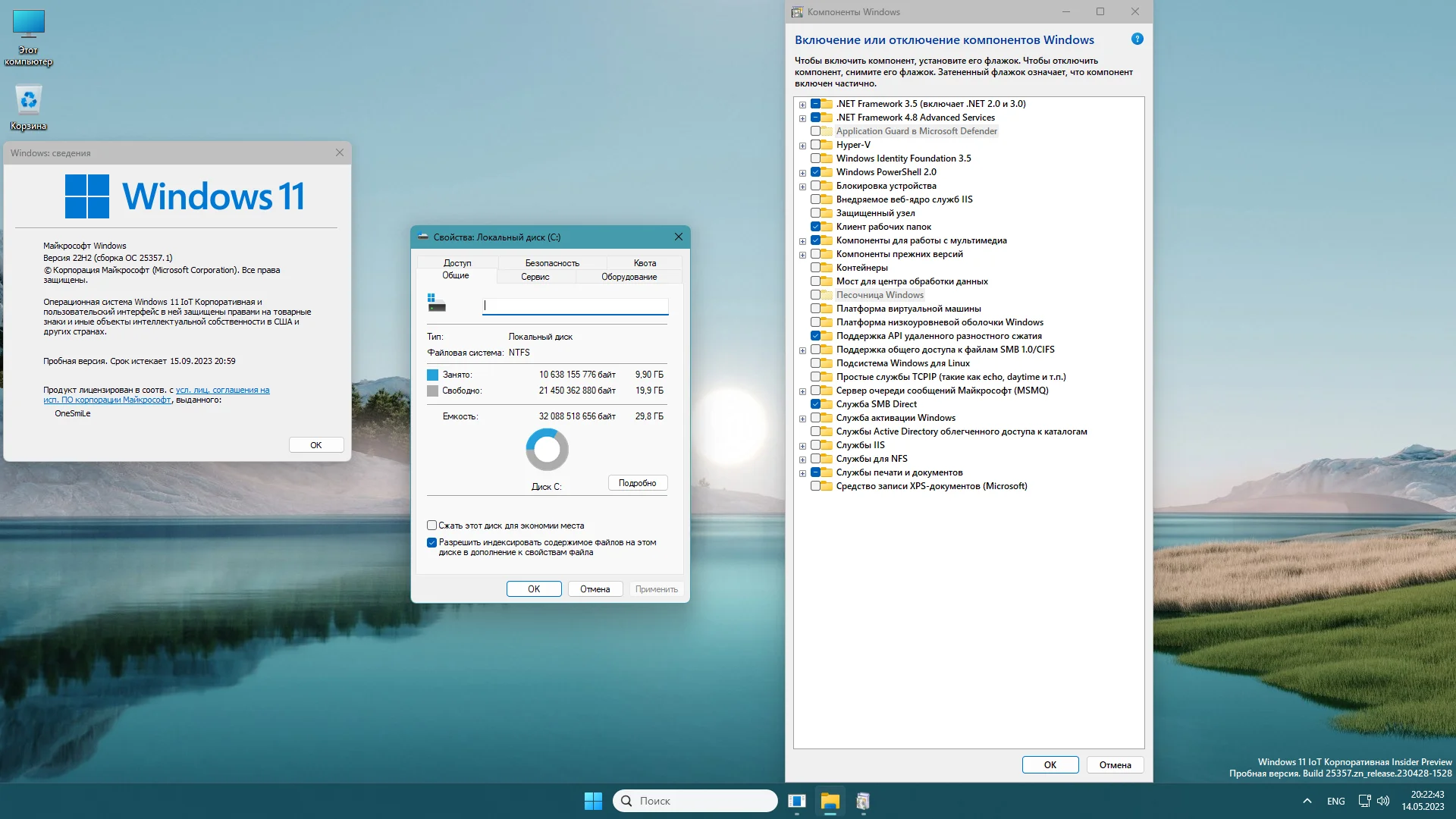Click the Windows Start button in taskbar
The width and height of the screenshot is (1456, 819).
[593, 801]
